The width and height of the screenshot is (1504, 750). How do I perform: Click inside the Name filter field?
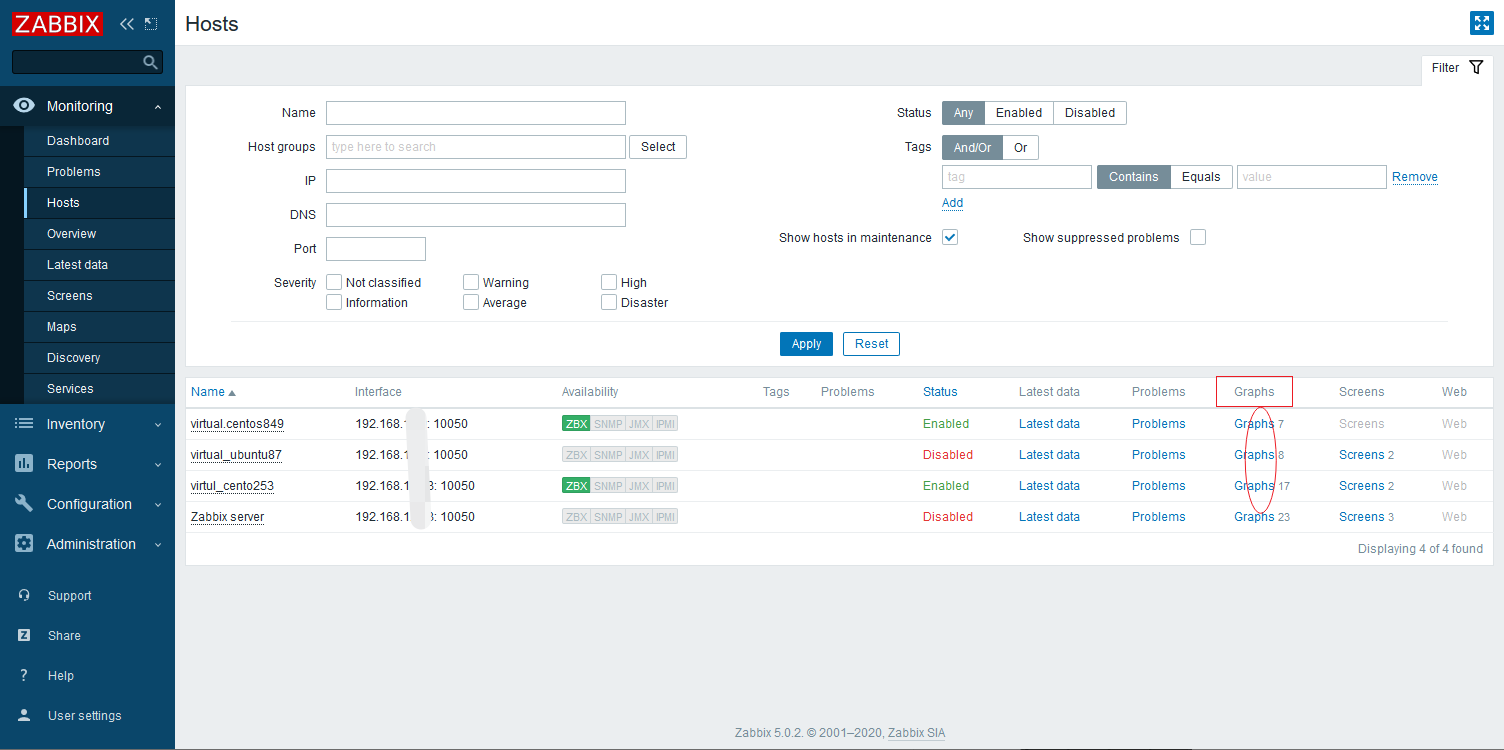[x=475, y=112]
